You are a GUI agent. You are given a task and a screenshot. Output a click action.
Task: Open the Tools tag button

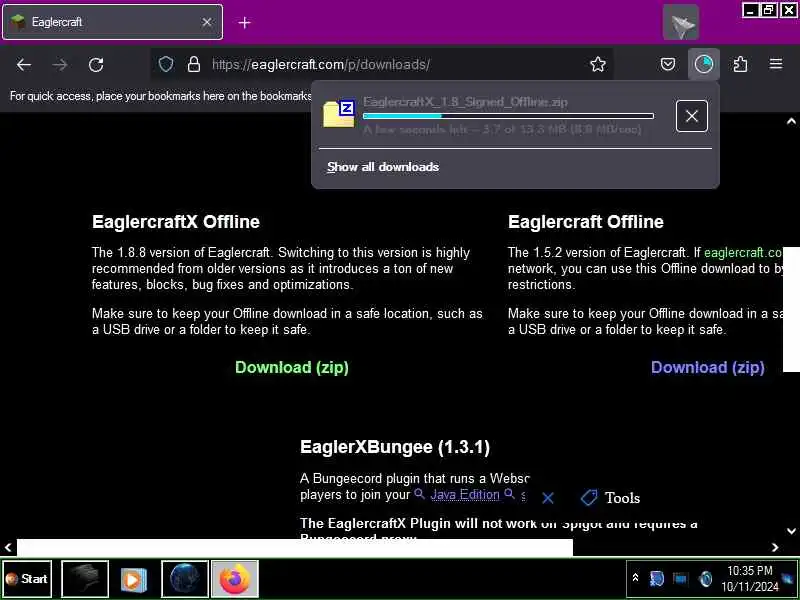tap(611, 498)
